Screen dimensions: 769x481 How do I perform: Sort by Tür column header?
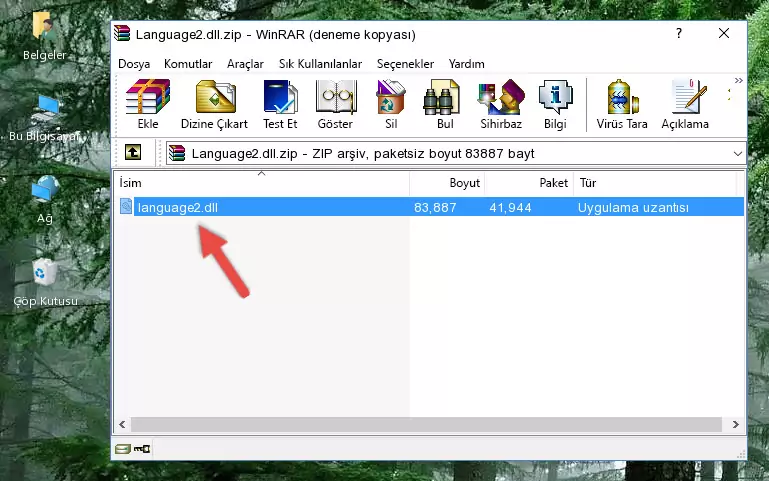[655, 183]
